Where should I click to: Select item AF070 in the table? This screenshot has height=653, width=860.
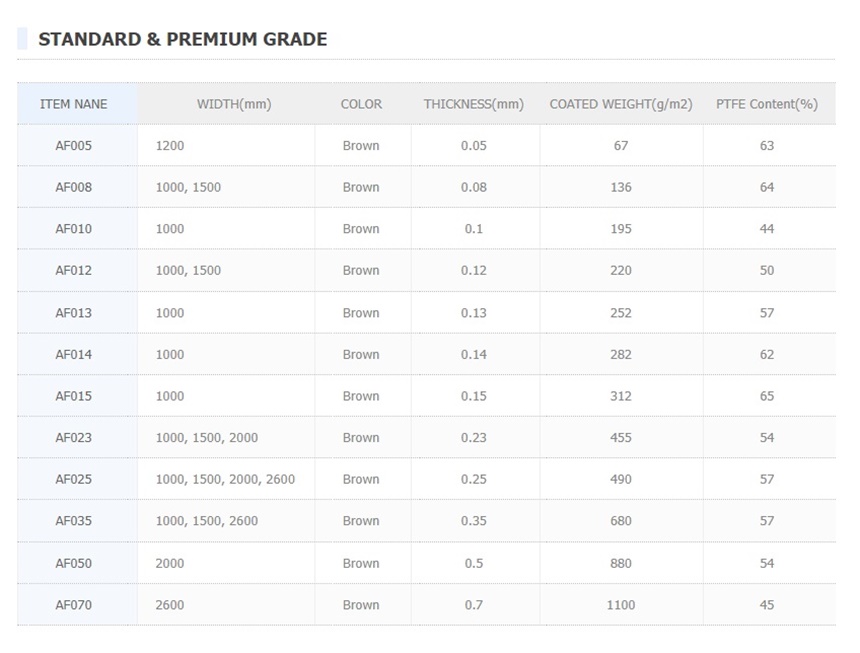tap(73, 605)
